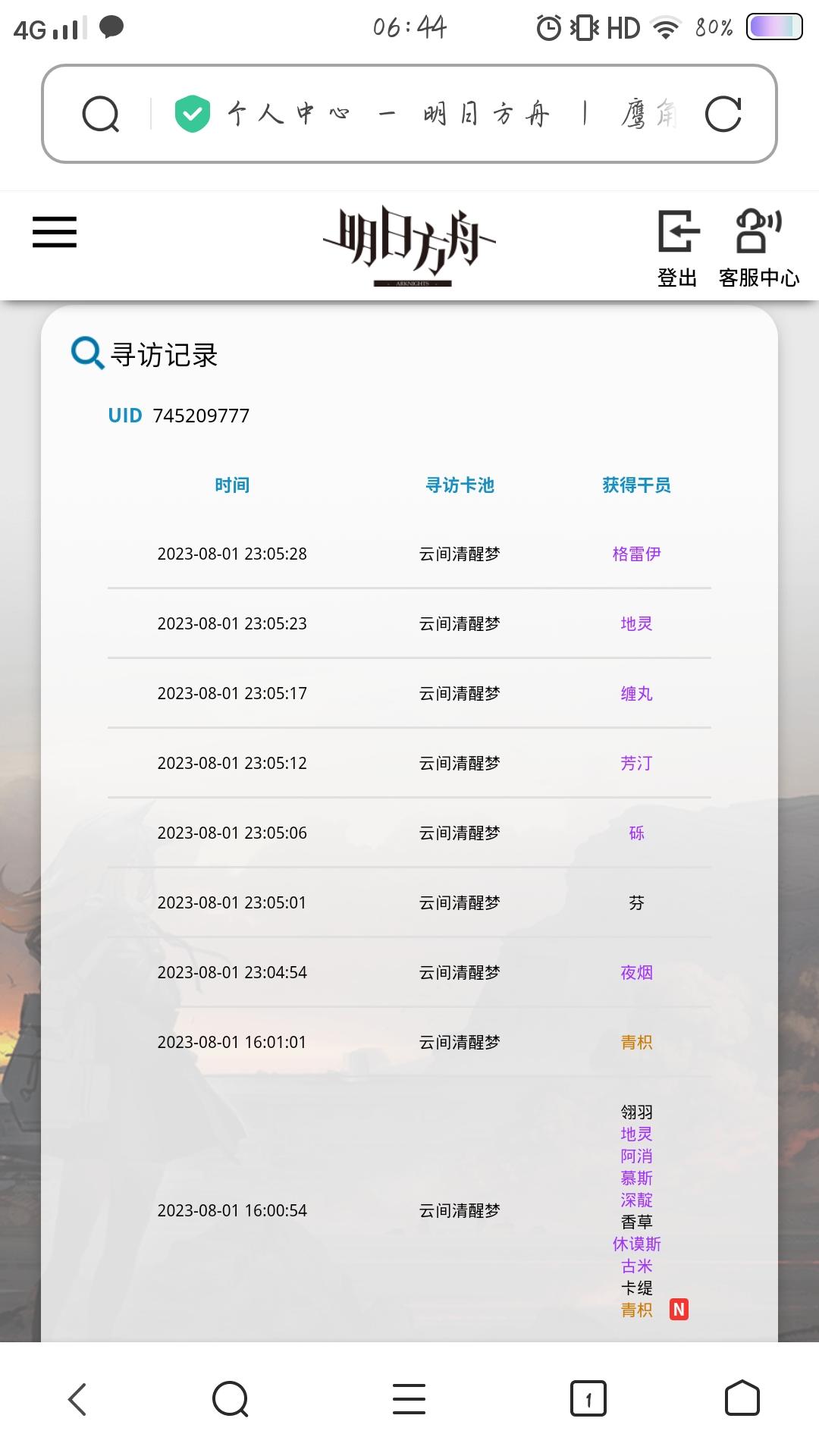Open browser search from bottom bar
Image resolution: width=819 pixels, height=1456 pixels.
pyautogui.click(x=231, y=1399)
